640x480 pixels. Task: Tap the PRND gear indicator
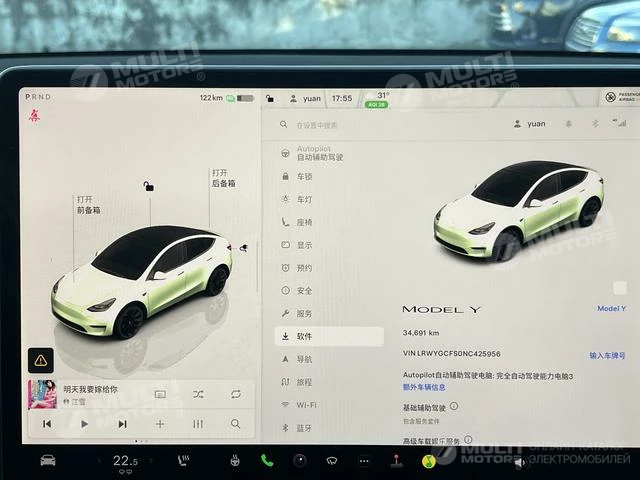pos(38,97)
